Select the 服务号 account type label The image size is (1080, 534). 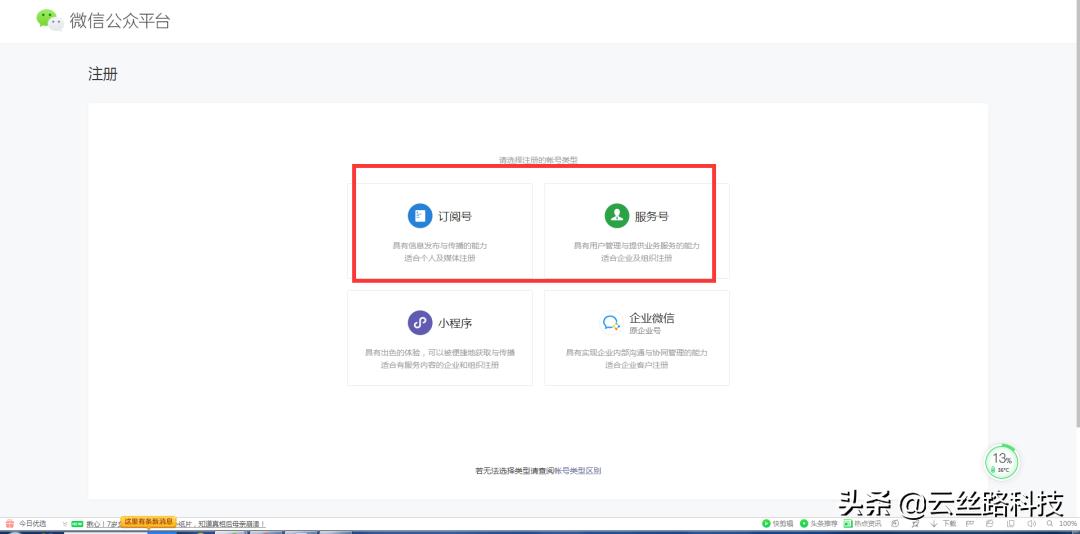(x=652, y=216)
